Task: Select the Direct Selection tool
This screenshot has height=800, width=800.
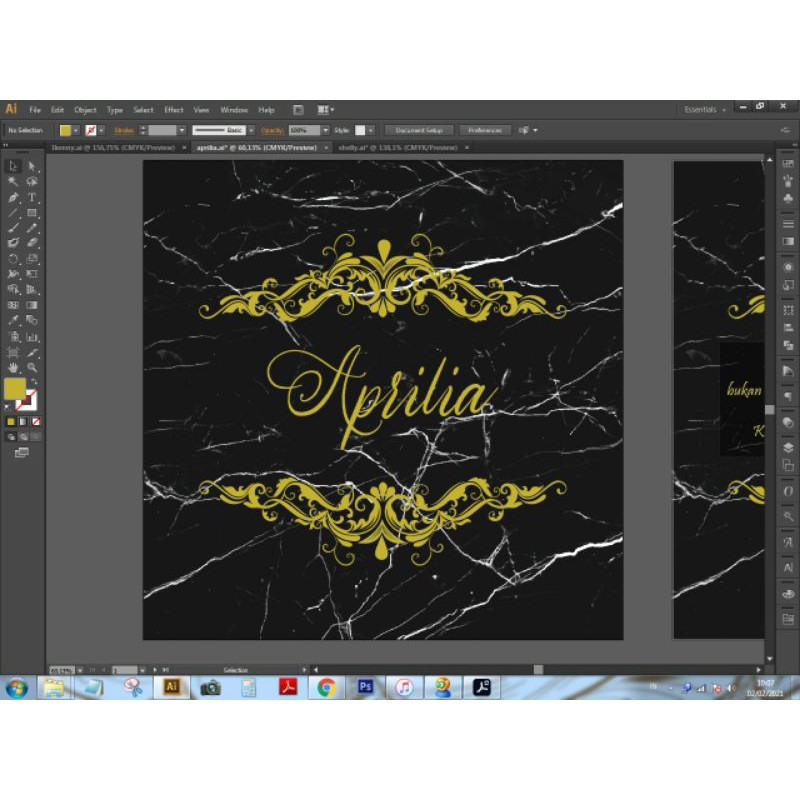Action: tap(33, 167)
